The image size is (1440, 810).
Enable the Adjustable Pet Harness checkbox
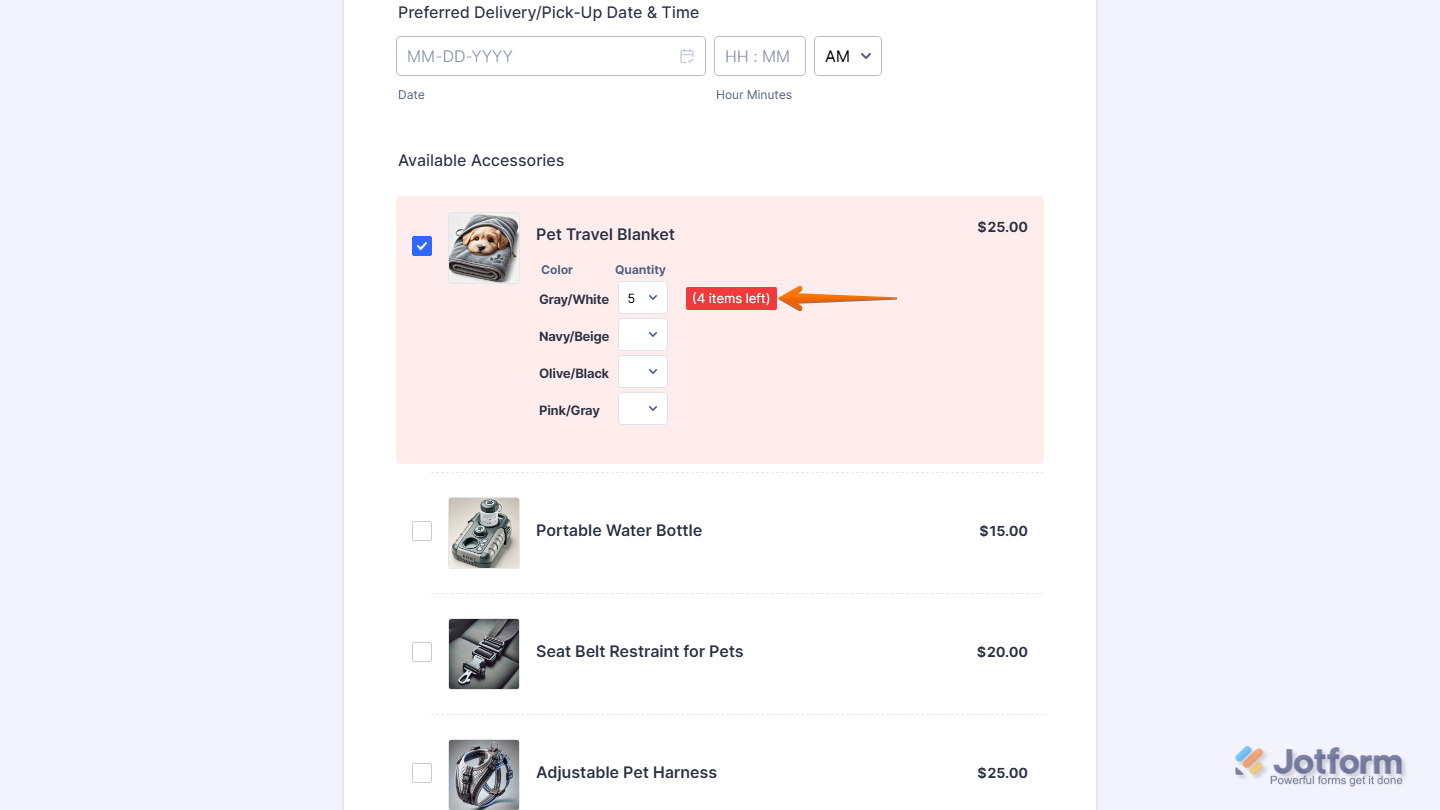[x=422, y=773]
